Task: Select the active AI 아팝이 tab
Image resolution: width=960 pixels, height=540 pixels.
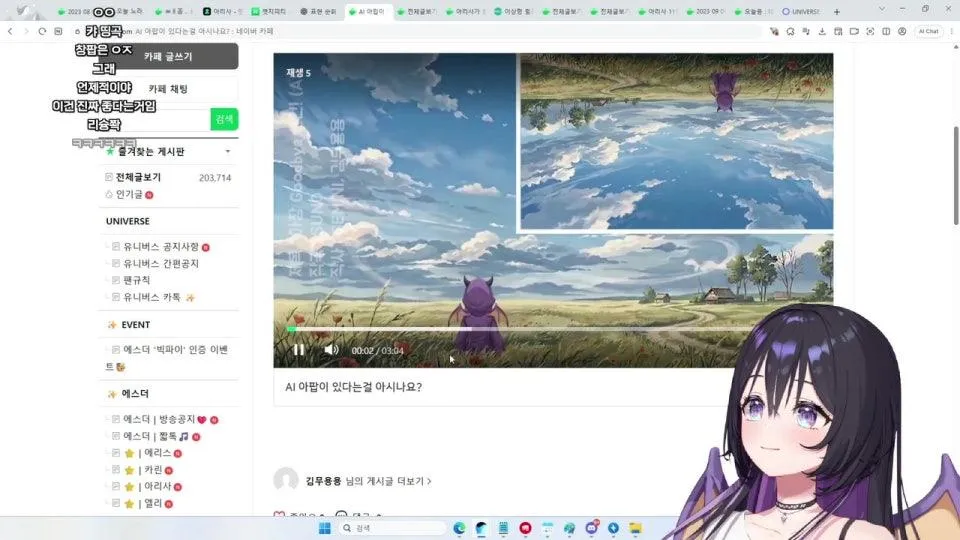Action: pos(367,12)
